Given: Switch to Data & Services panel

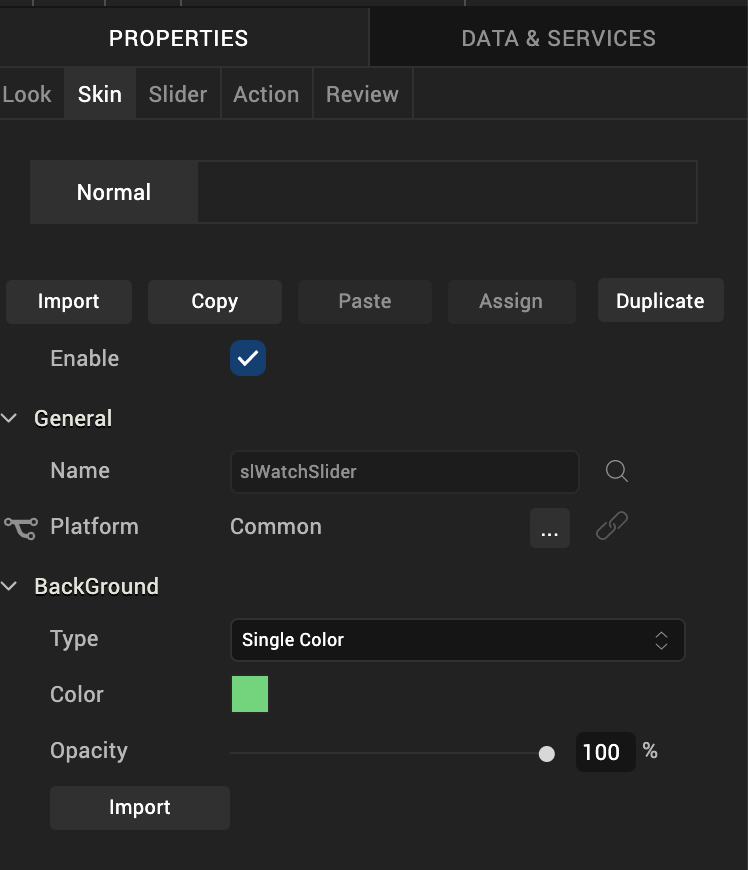Looking at the screenshot, I should coord(558,38).
